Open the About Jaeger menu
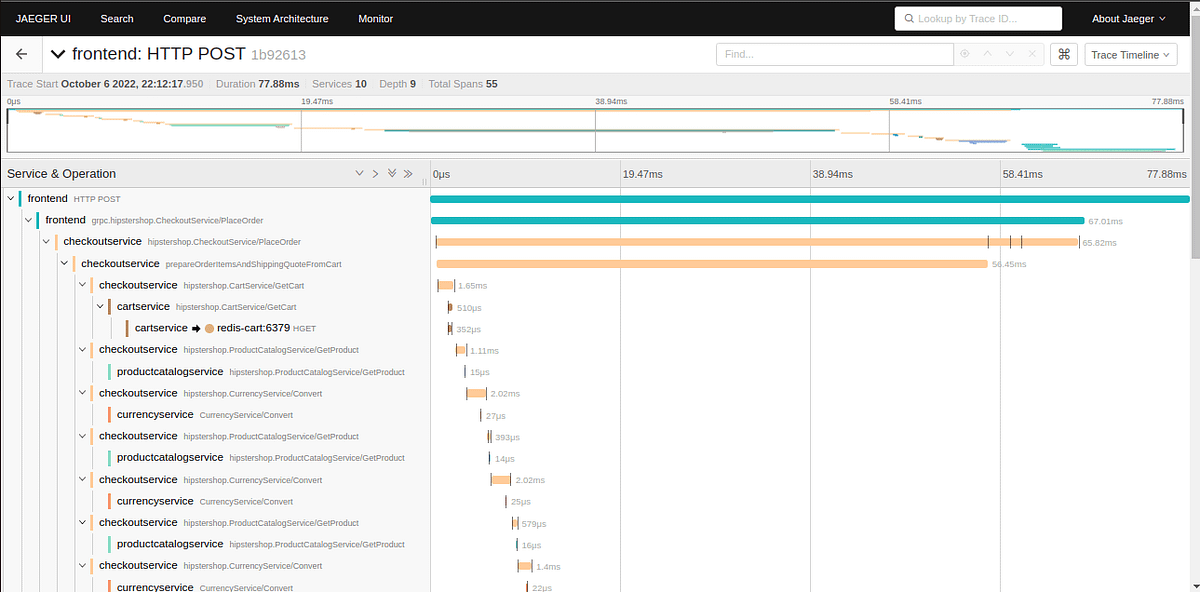This screenshot has width=1200, height=592. [1129, 18]
